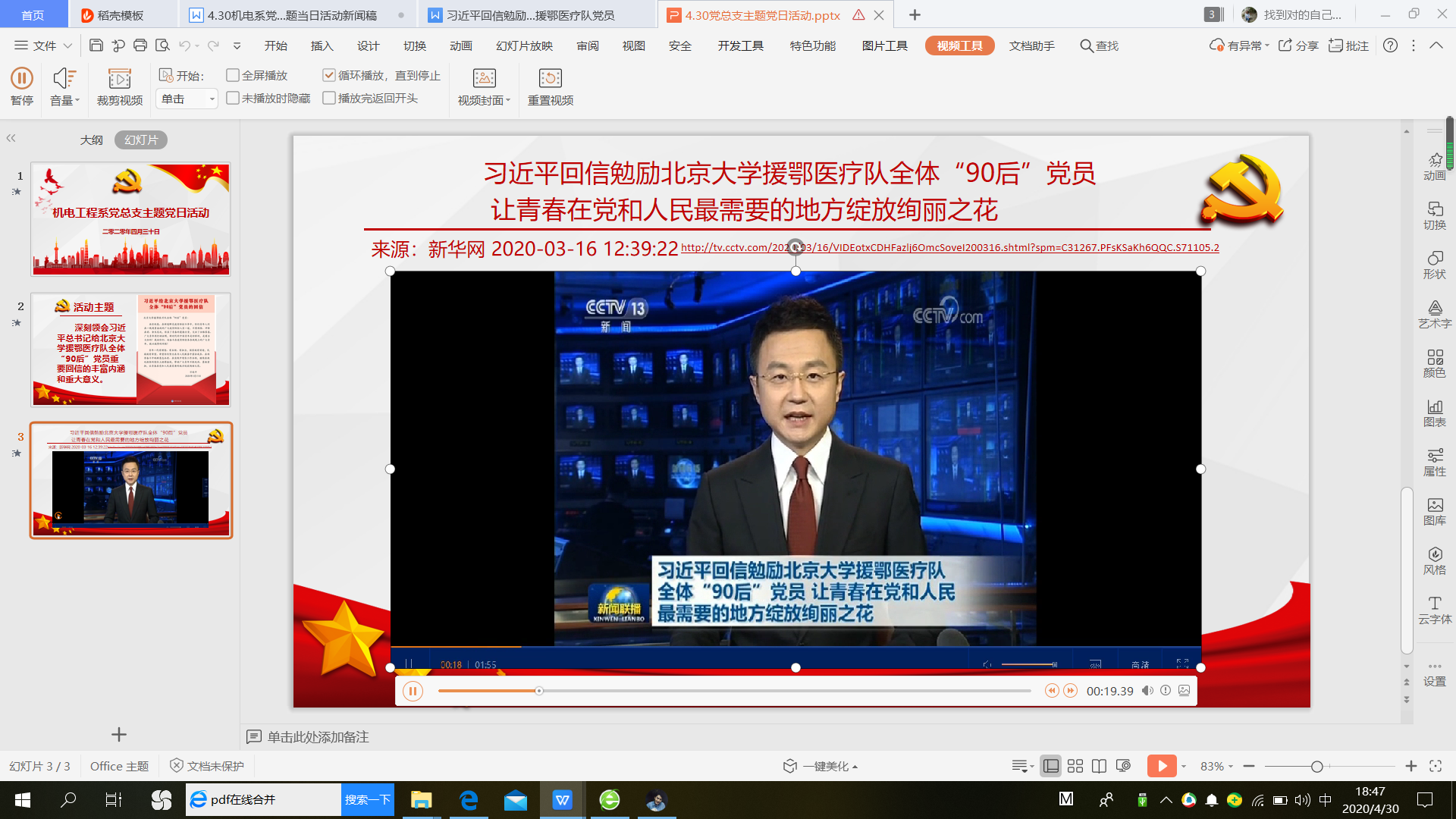Open the 83% zoom level dropdown
The image size is (1456, 819).
tap(1216, 766)
